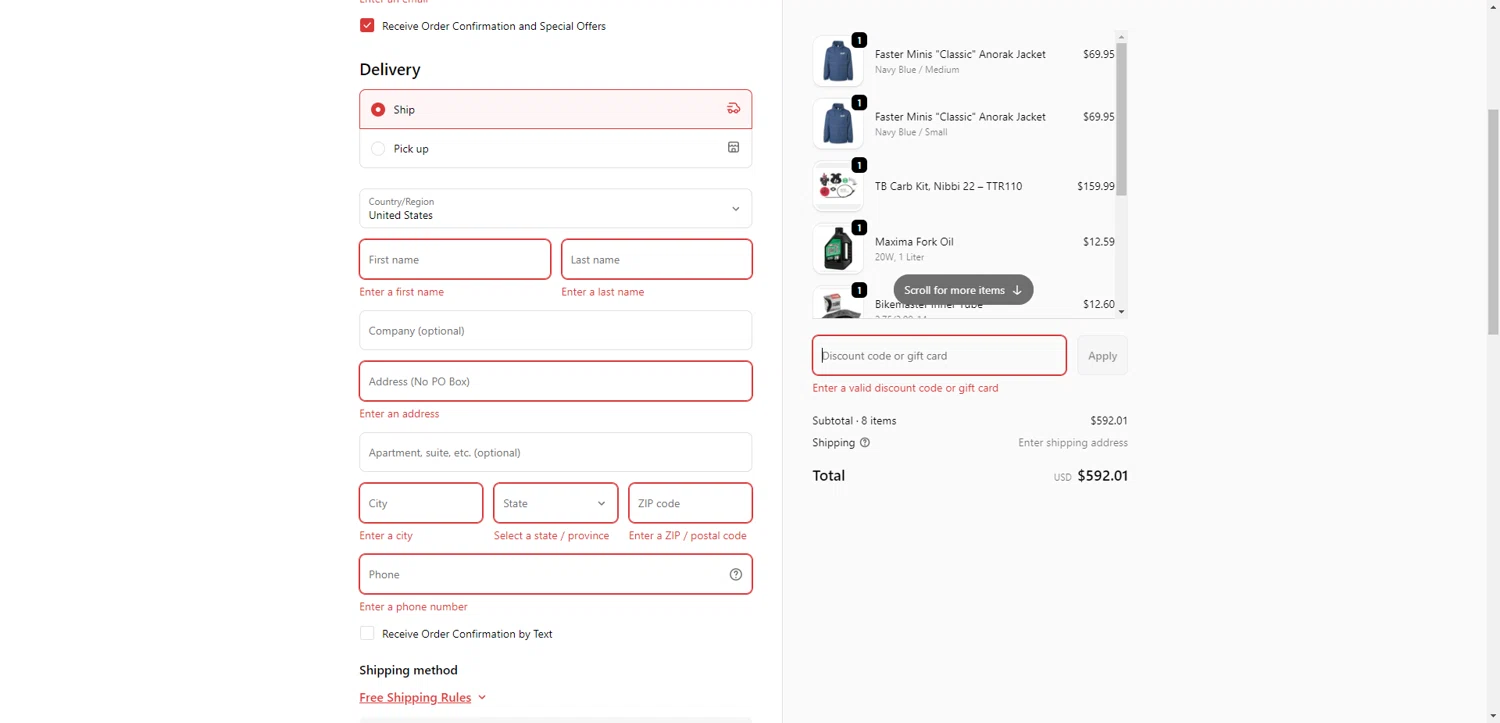This screenshot has height=723, width=1500.
Task: Click the Navy Blue / Medium jacket thumbnail
Action: click(x=838, y=61)
